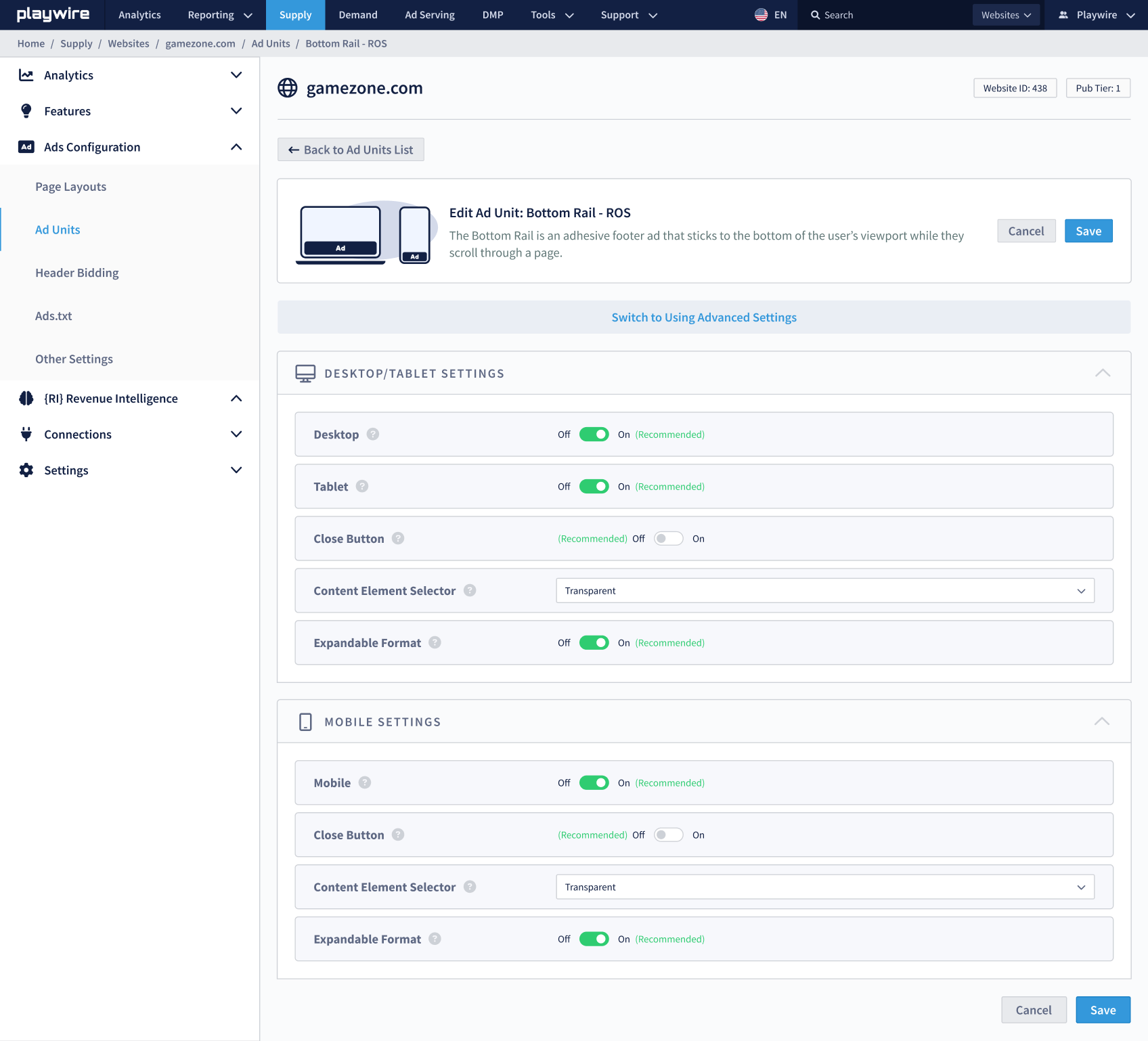Image resolution: width=1148 pixels, height=1041 pixels.
Task: Open the Supply tab in top navigation
Action: (296, 15)
